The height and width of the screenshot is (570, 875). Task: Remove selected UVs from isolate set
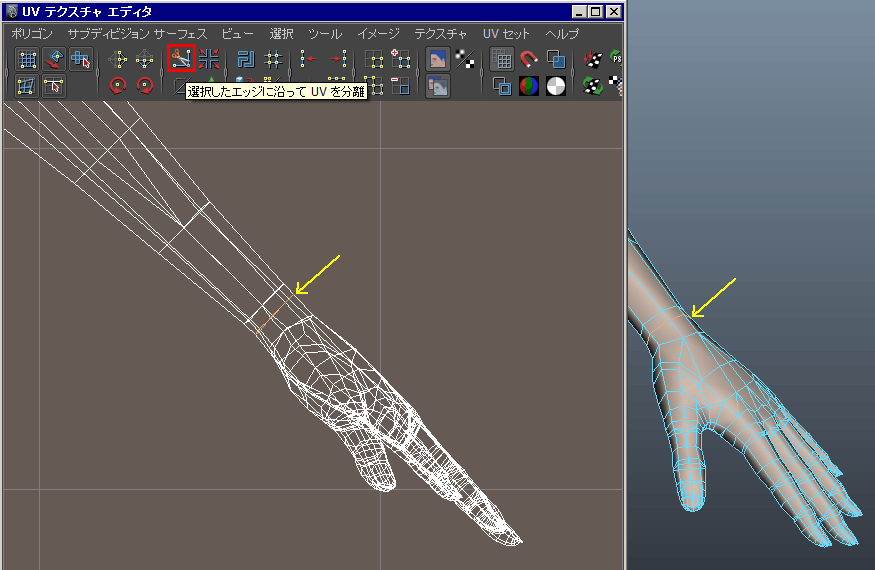click(400, 86)
